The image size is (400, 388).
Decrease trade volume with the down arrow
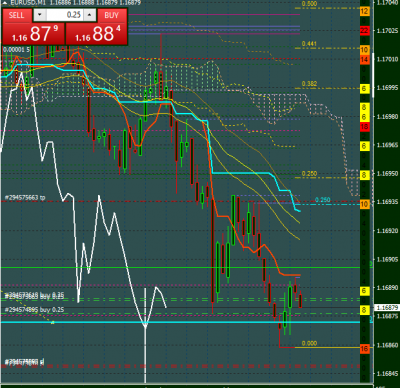click(40, 15)
